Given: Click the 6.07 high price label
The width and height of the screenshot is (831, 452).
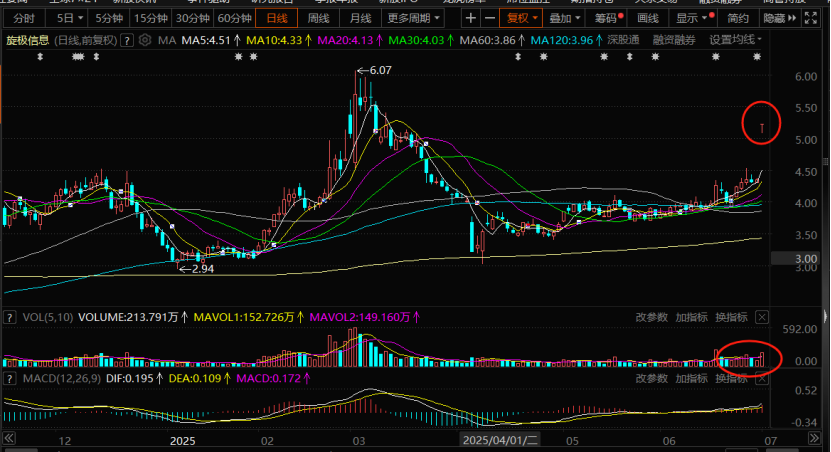Looking at the screenshot, I should (381, 70).
